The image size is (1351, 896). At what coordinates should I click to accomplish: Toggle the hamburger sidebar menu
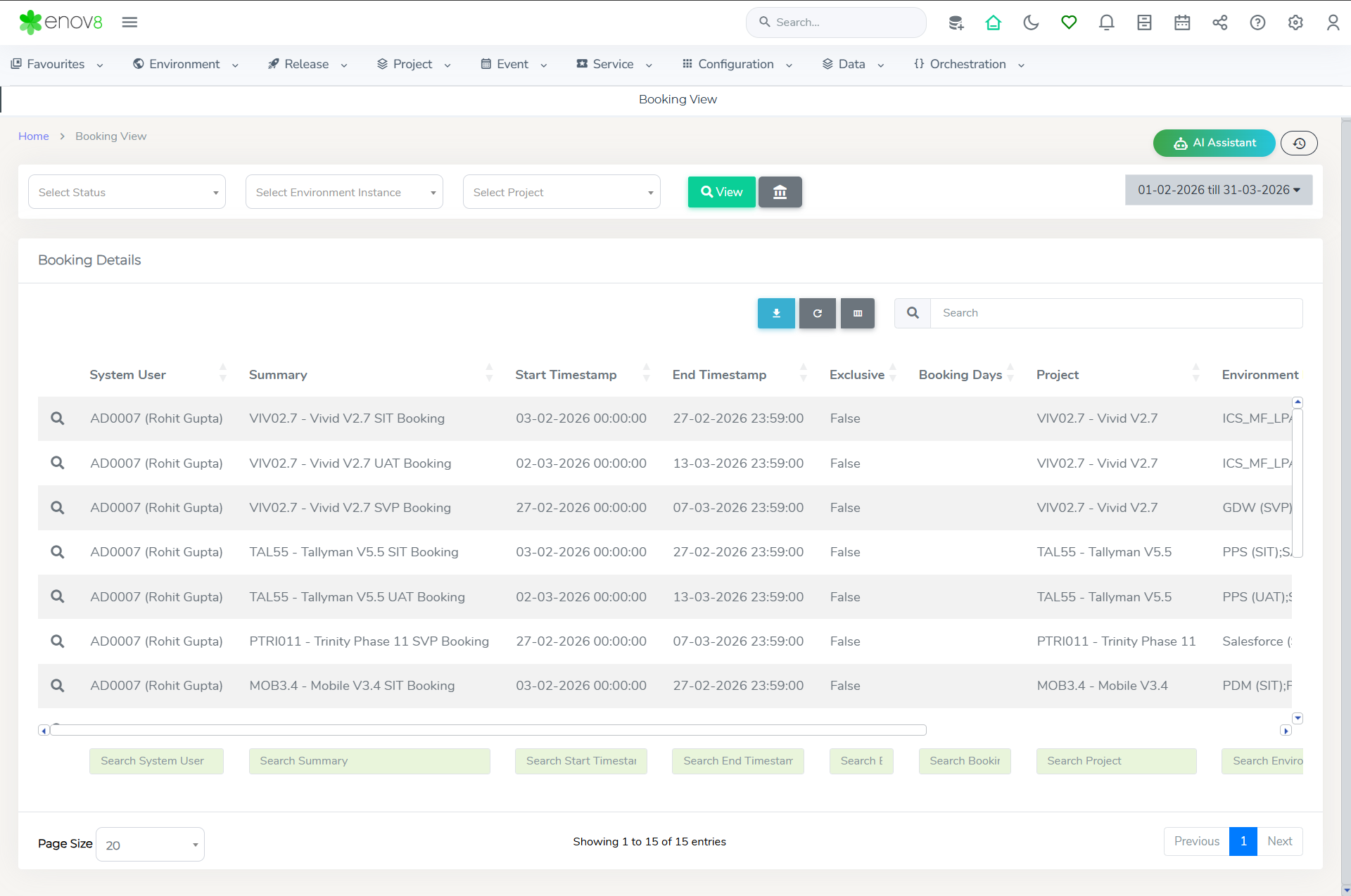point(129,23)
